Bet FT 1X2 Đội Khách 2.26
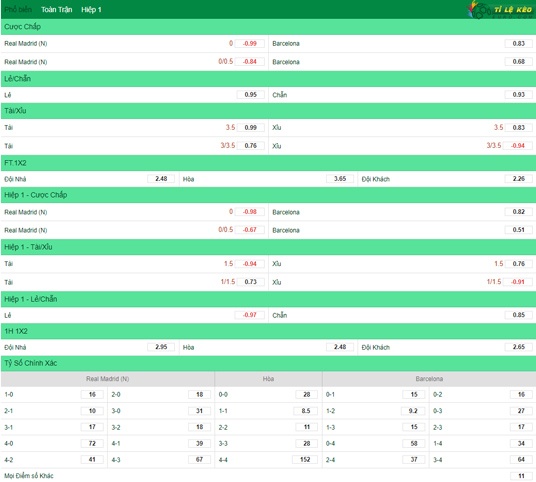The height and width of the screenshot is (482, 536). coord(518,178)
